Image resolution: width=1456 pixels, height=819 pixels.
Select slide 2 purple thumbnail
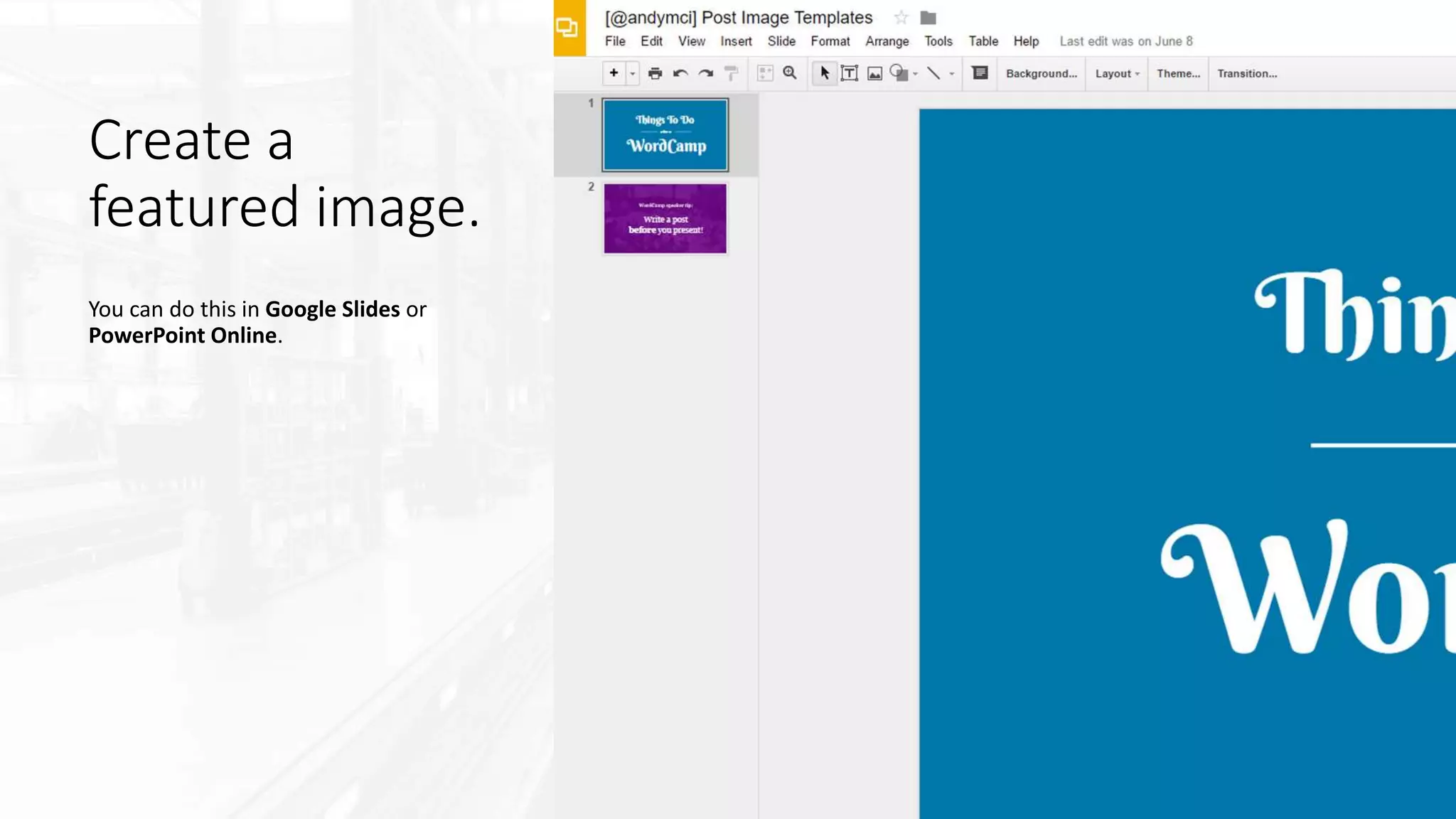(665, 218)
